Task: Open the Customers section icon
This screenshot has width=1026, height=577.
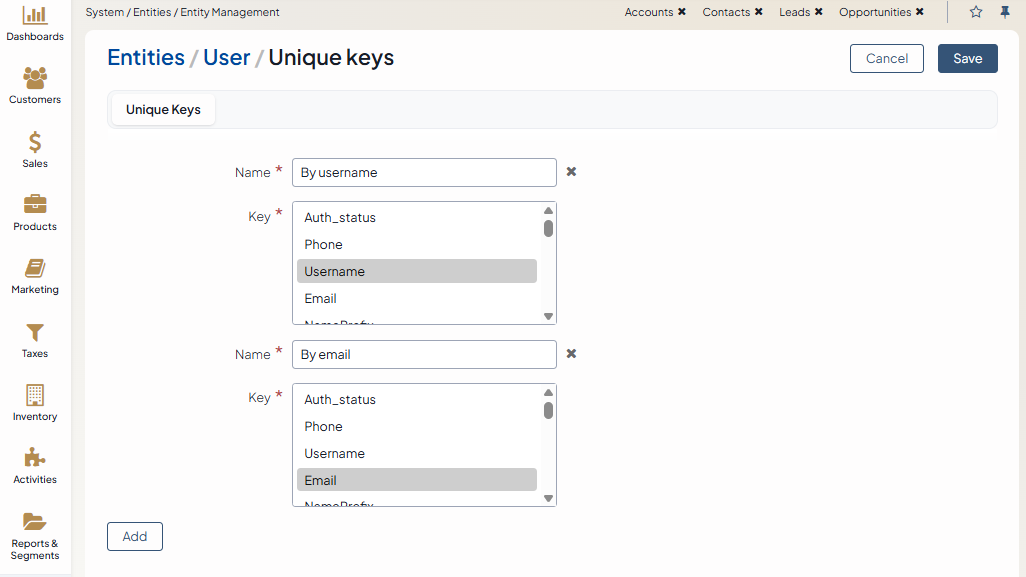Action: tap(35, 78)
